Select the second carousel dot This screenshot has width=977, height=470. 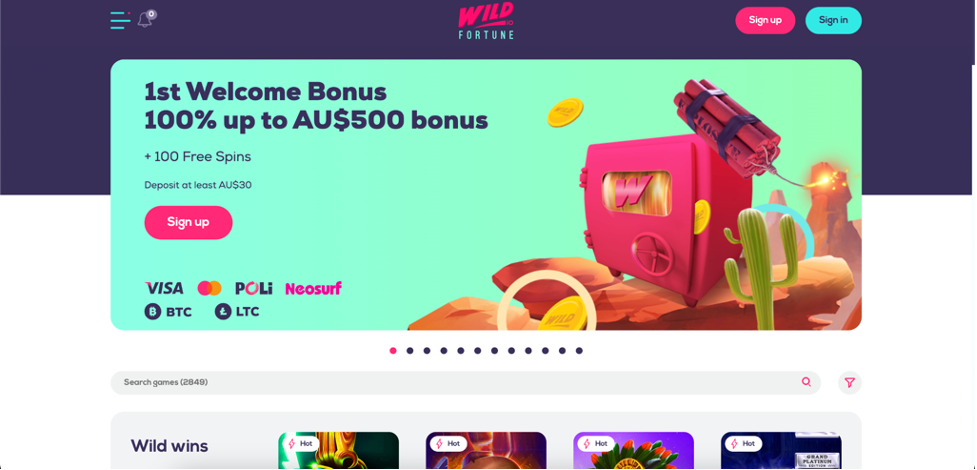click(410, 351)
